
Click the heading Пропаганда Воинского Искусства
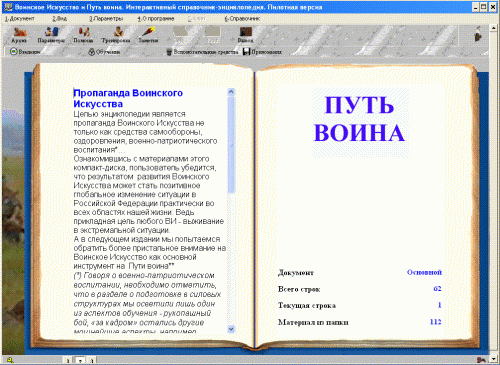point(128,98)
